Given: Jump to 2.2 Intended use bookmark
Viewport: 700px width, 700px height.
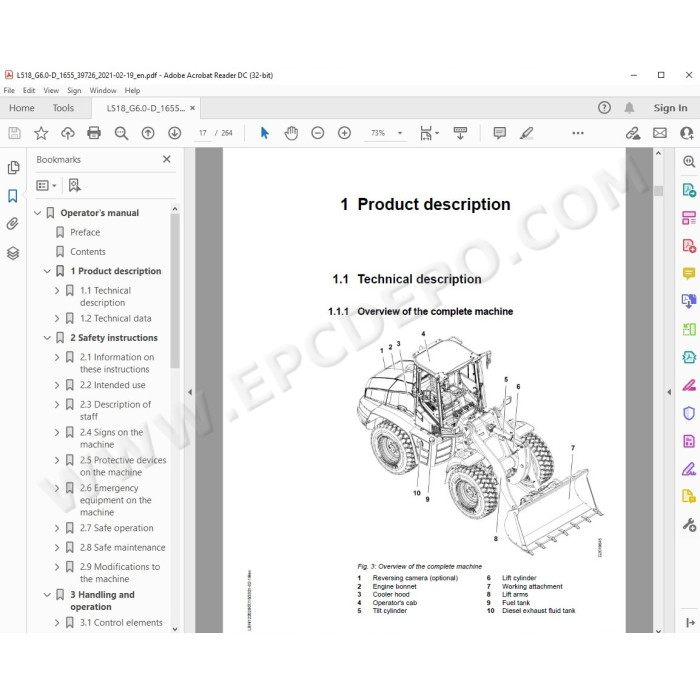Looking at the screenshot, I should click(x=112, y=385).
